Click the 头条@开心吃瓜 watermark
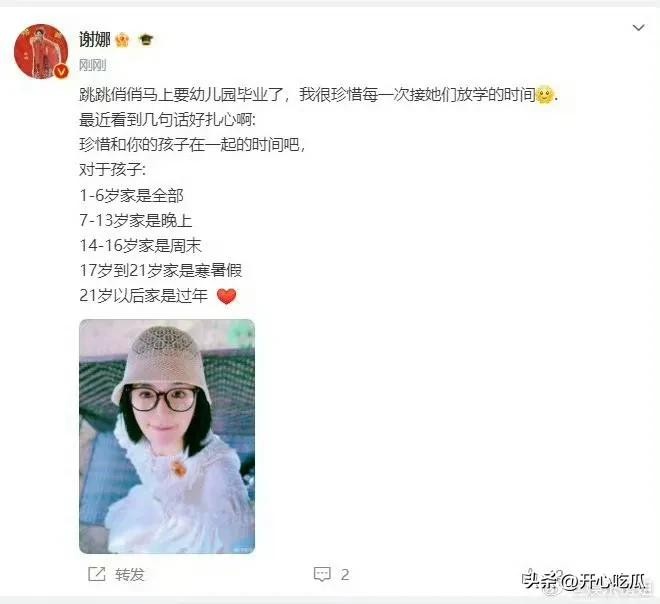The image size is (660, 604). (x=584, y=581)
